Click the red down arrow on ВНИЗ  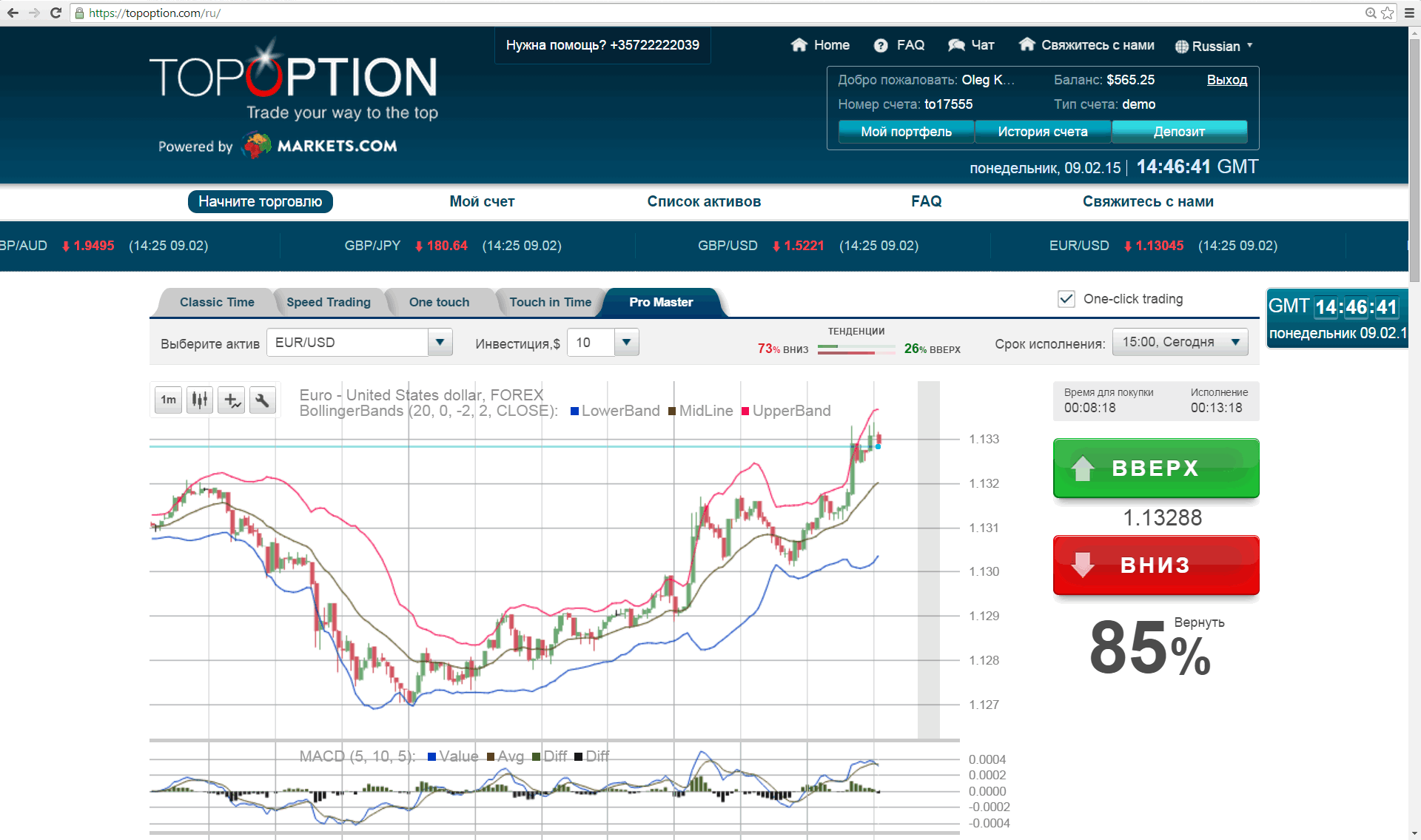pyautogui.click(x=1083, y=565)
